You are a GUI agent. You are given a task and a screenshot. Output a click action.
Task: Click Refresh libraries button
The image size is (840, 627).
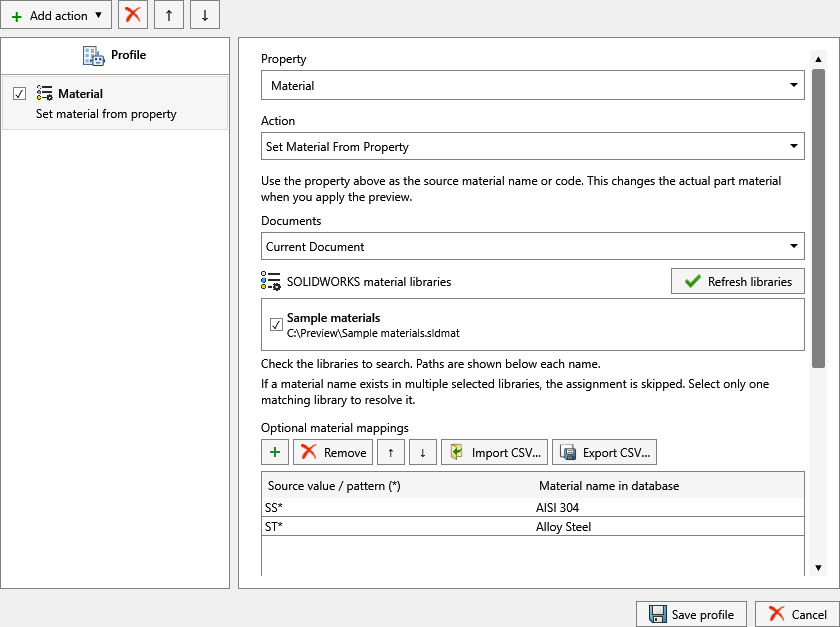[738, 281]
